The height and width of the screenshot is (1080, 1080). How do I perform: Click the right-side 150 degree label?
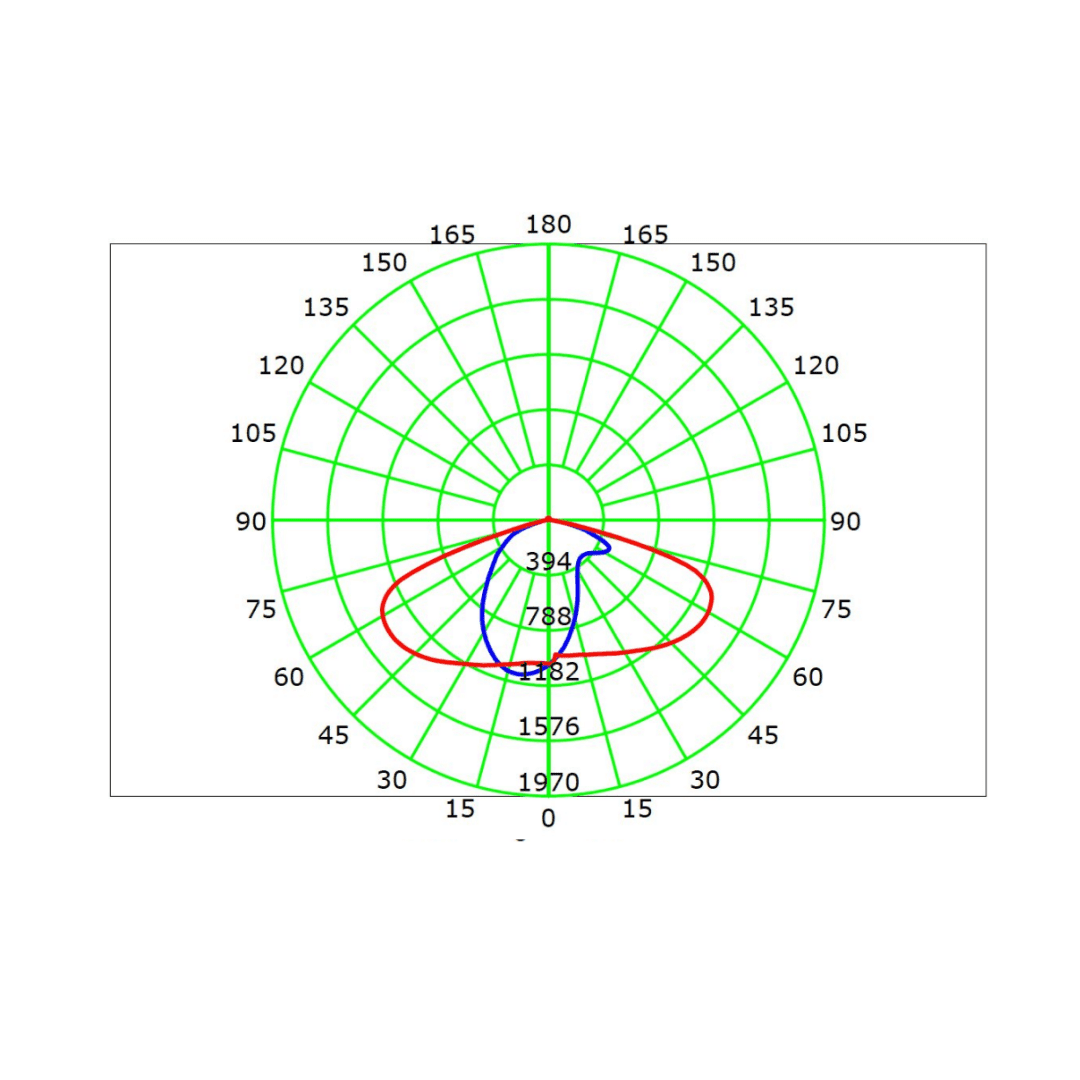(713, 263)
